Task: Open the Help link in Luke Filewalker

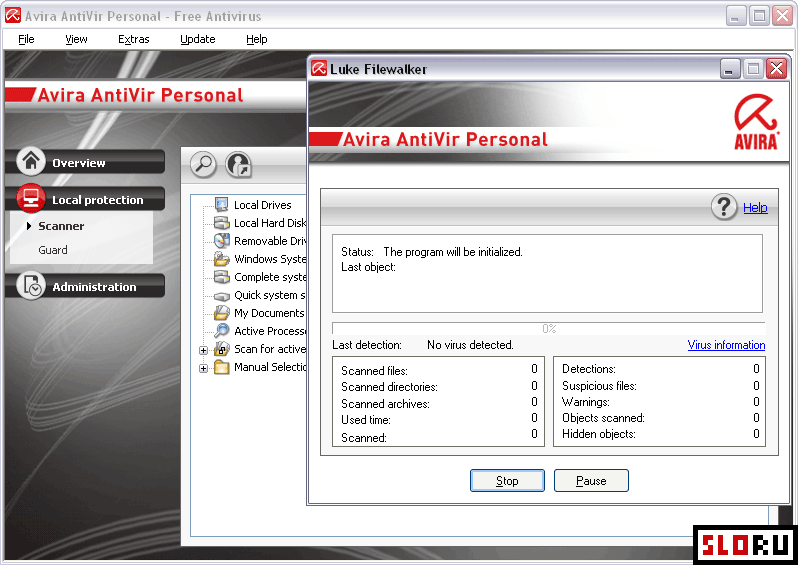Action: (x=755, y=207)
